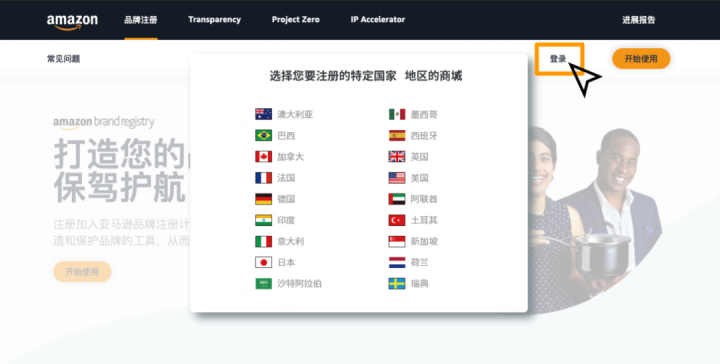Click the Amazon logo in header

click(x=72, y=21)
